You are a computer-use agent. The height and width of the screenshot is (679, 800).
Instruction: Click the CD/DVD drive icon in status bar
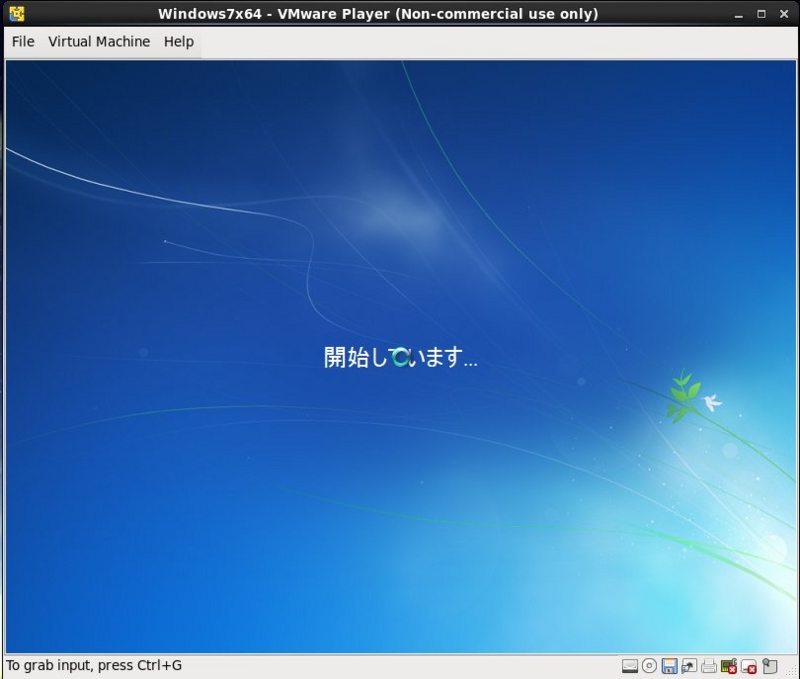649,666
